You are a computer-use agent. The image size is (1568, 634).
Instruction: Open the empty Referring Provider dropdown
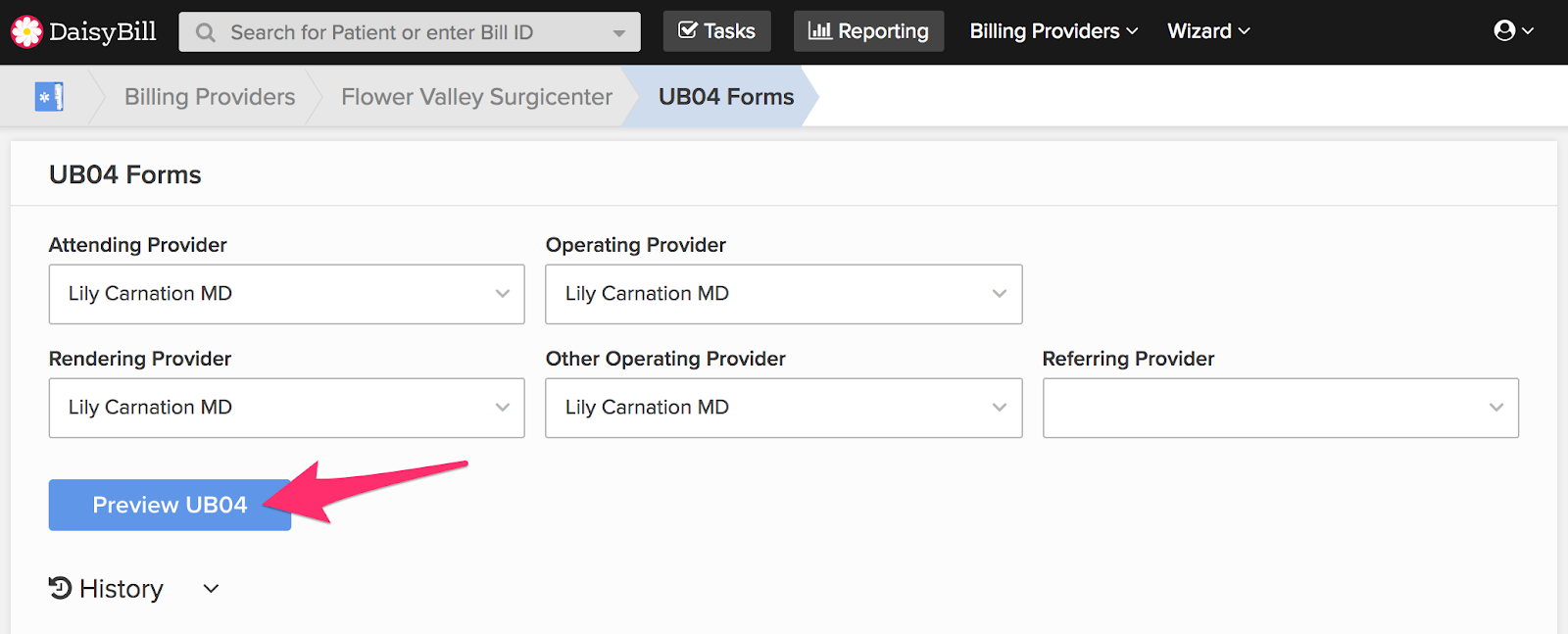[1280, 408]
